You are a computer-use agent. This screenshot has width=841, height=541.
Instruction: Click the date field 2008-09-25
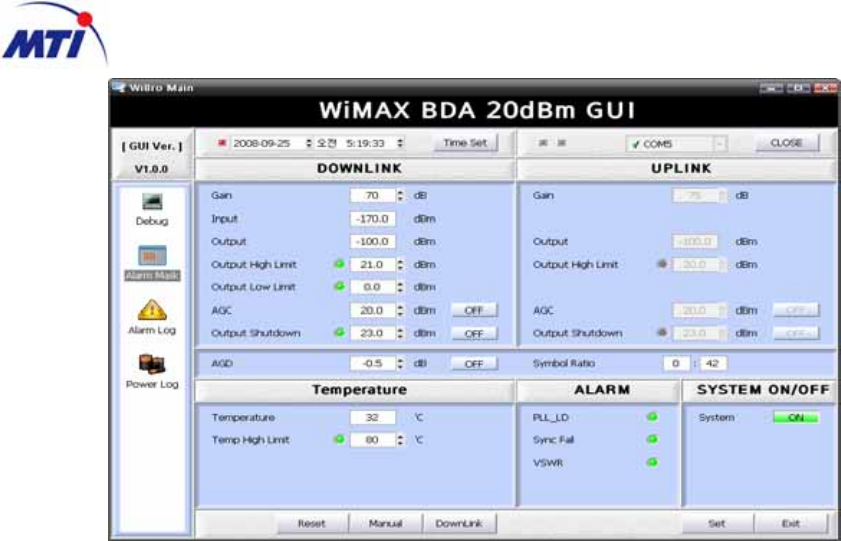[x=262, y=143]
